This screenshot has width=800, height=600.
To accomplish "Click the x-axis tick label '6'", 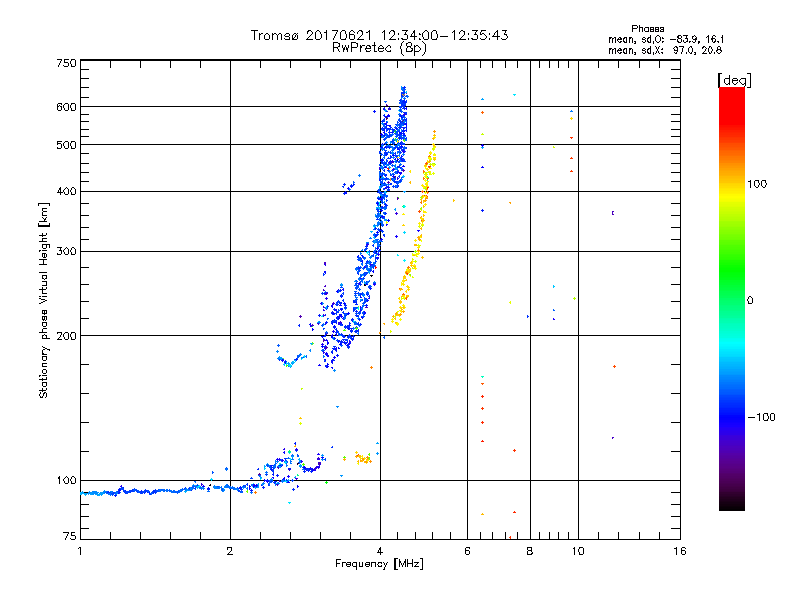I will tap(467, 551).
